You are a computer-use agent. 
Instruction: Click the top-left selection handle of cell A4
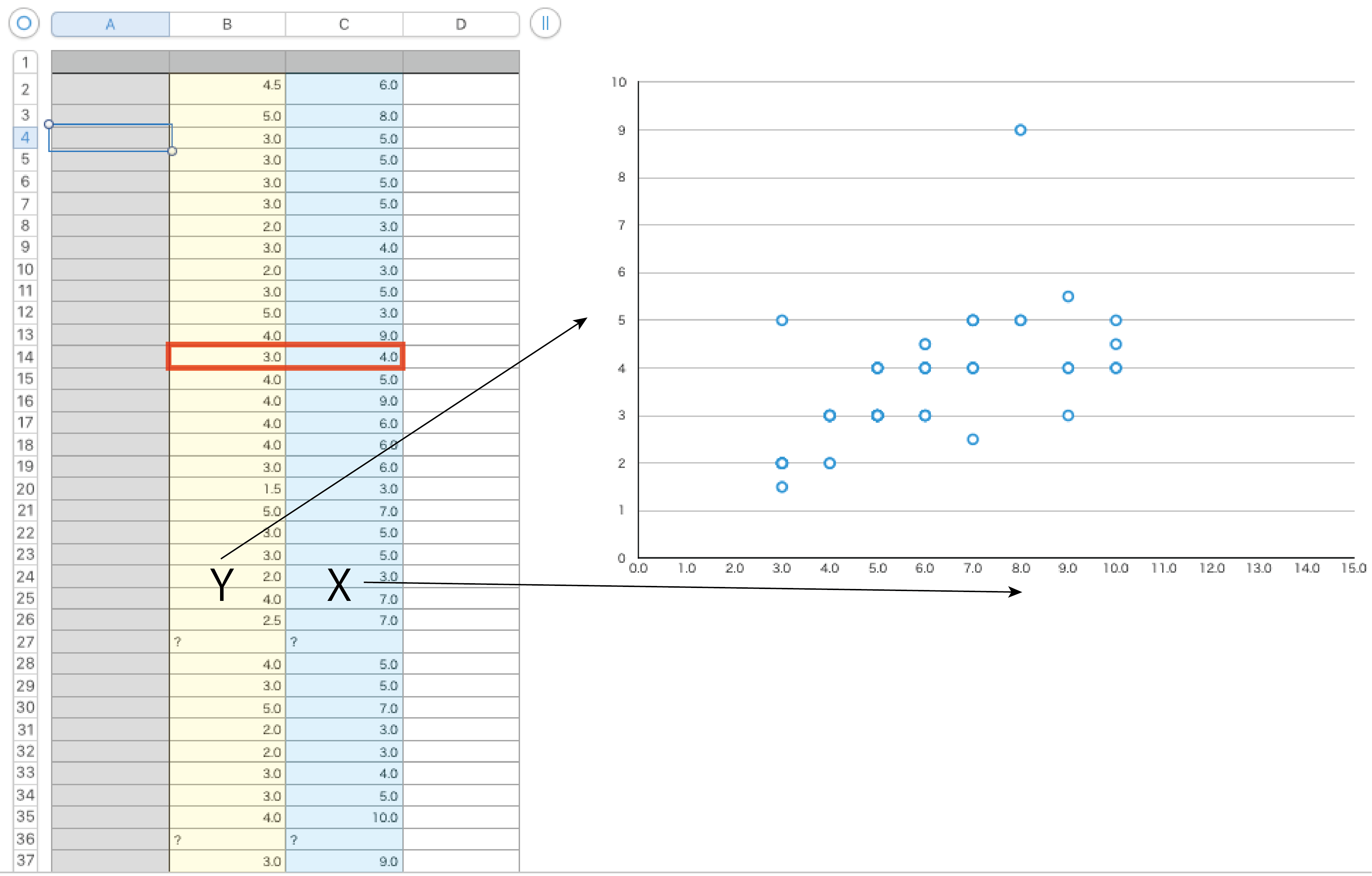tap(49, 124)
